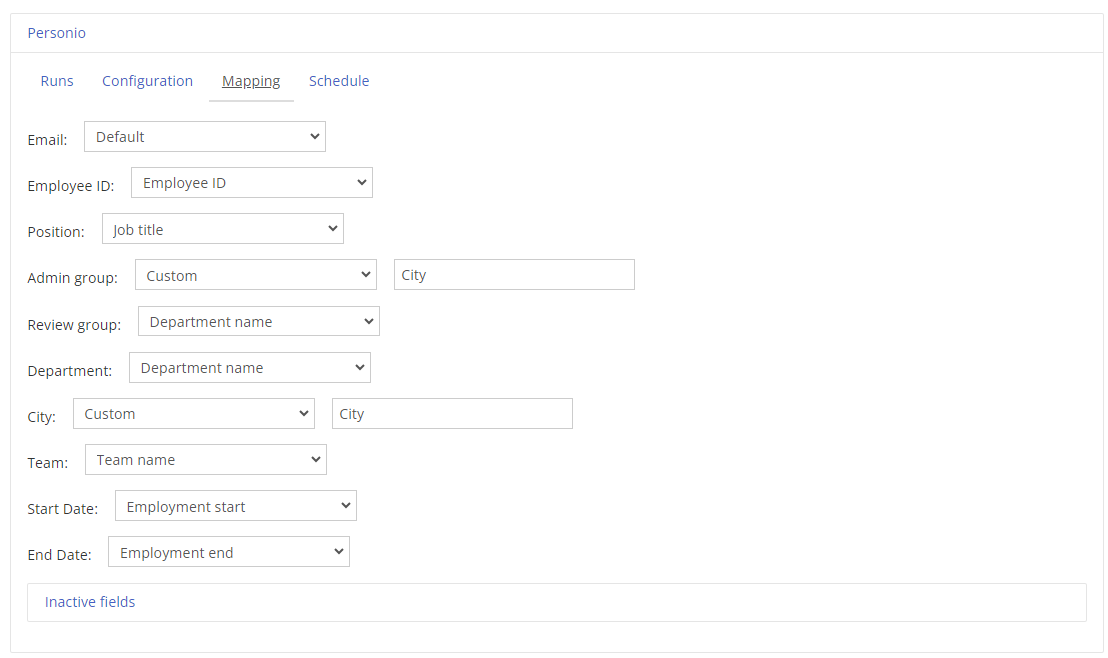Click the Email field label
Image resolution: width=1108 pixels, height=658 pixels.
tap(47, 140)
